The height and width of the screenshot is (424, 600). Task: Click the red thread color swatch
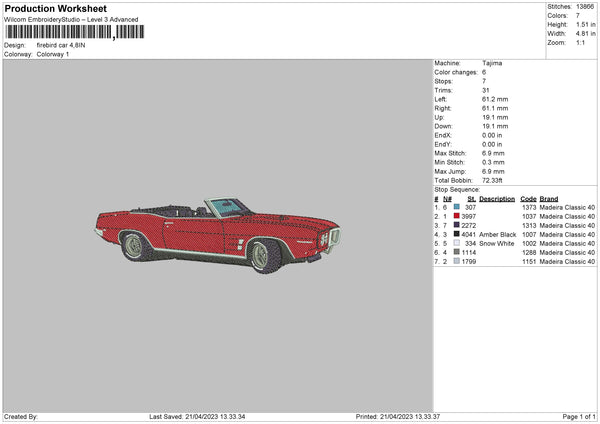(456, 216)
